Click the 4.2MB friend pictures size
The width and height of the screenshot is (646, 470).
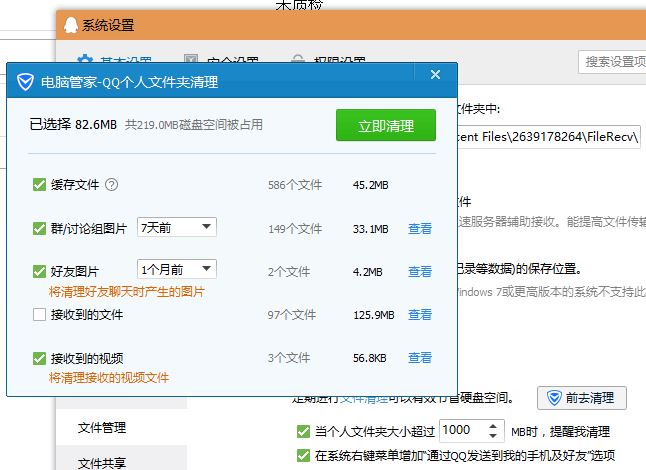click(367, 272)
